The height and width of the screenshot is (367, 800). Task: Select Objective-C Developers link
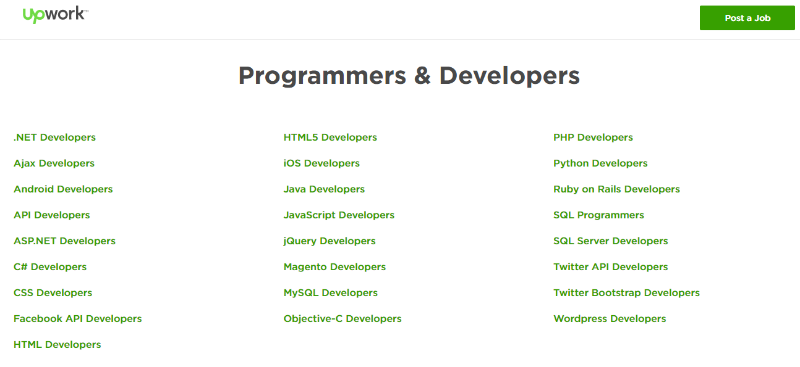click(x=342, y=319)
